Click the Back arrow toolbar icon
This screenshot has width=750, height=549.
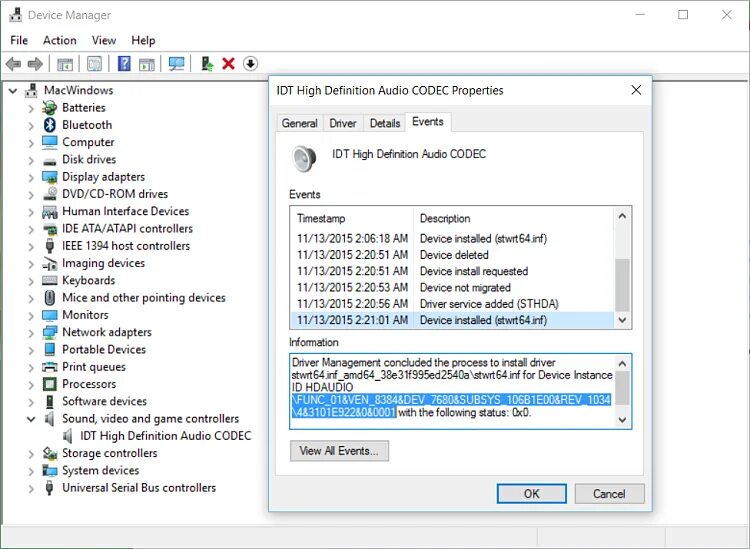[x=13, y=64]
